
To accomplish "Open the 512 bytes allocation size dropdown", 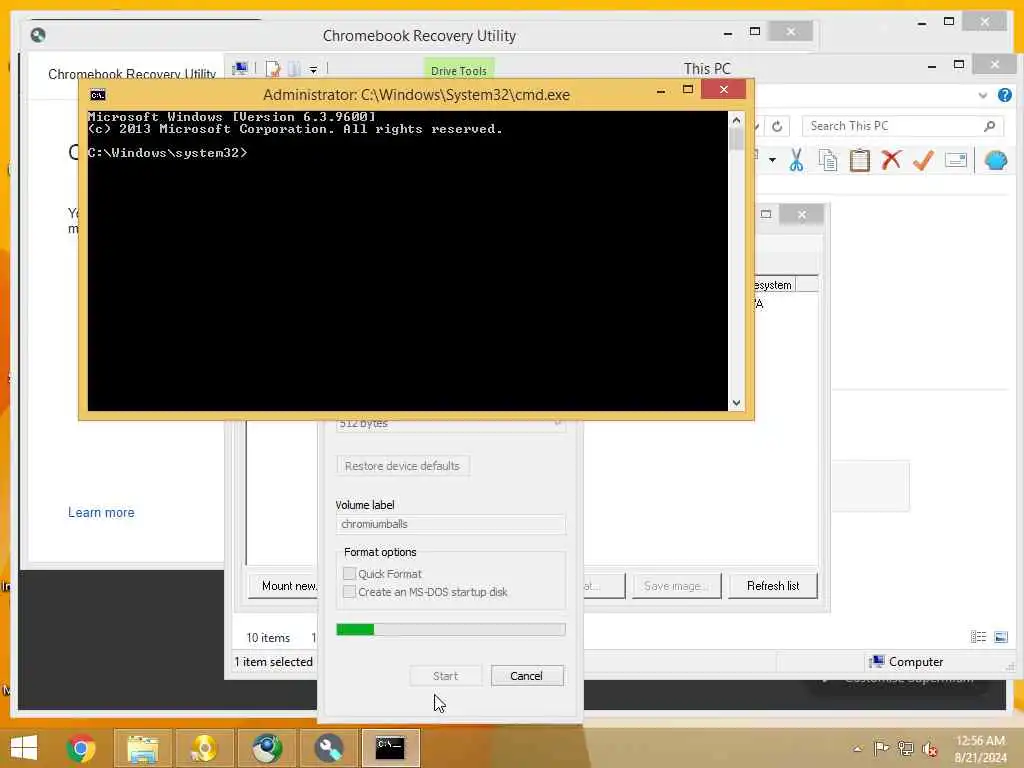I will (x=451, y=424).
